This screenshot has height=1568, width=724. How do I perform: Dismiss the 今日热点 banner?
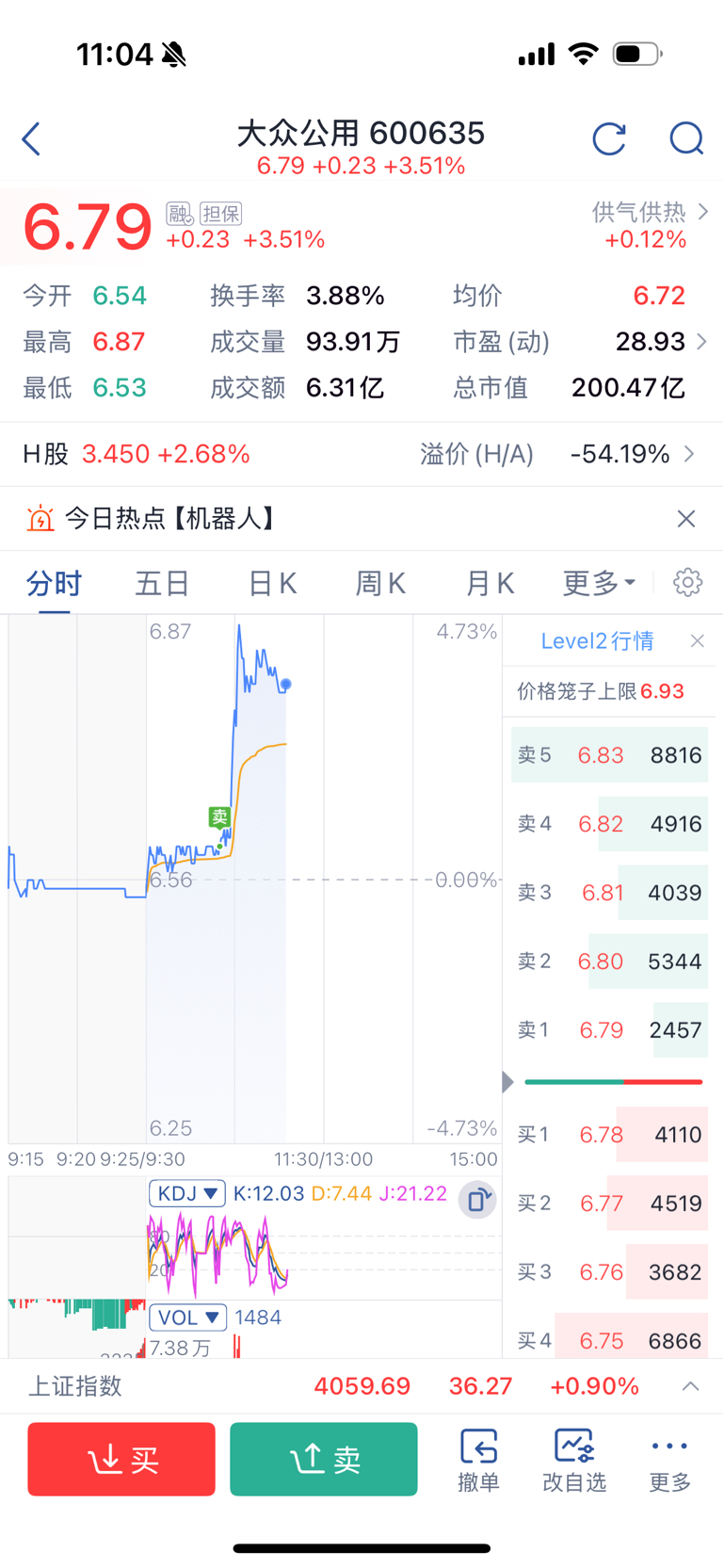pos(686,519)
